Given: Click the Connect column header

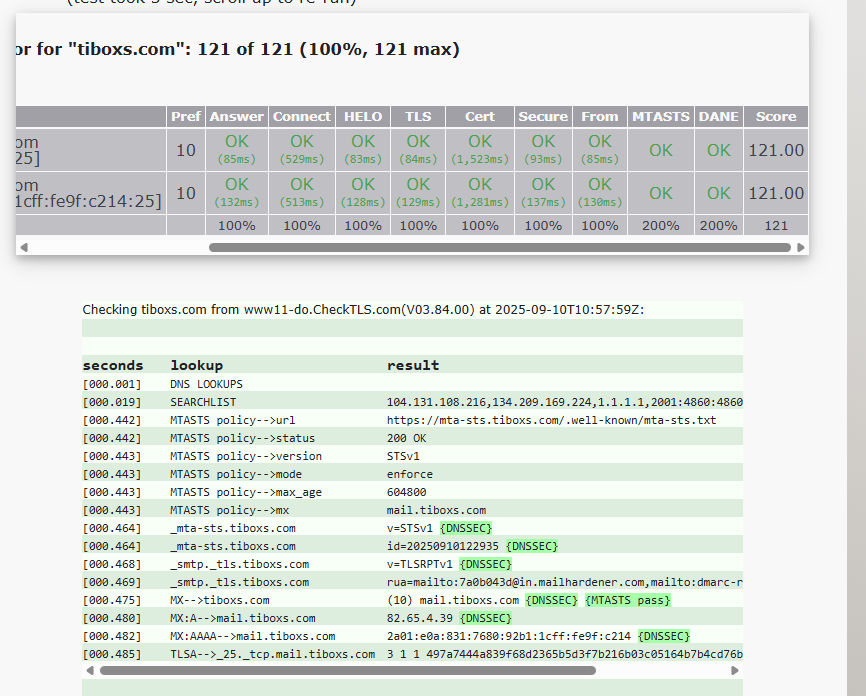Looking at the screenshot, I should click(302, 117).
